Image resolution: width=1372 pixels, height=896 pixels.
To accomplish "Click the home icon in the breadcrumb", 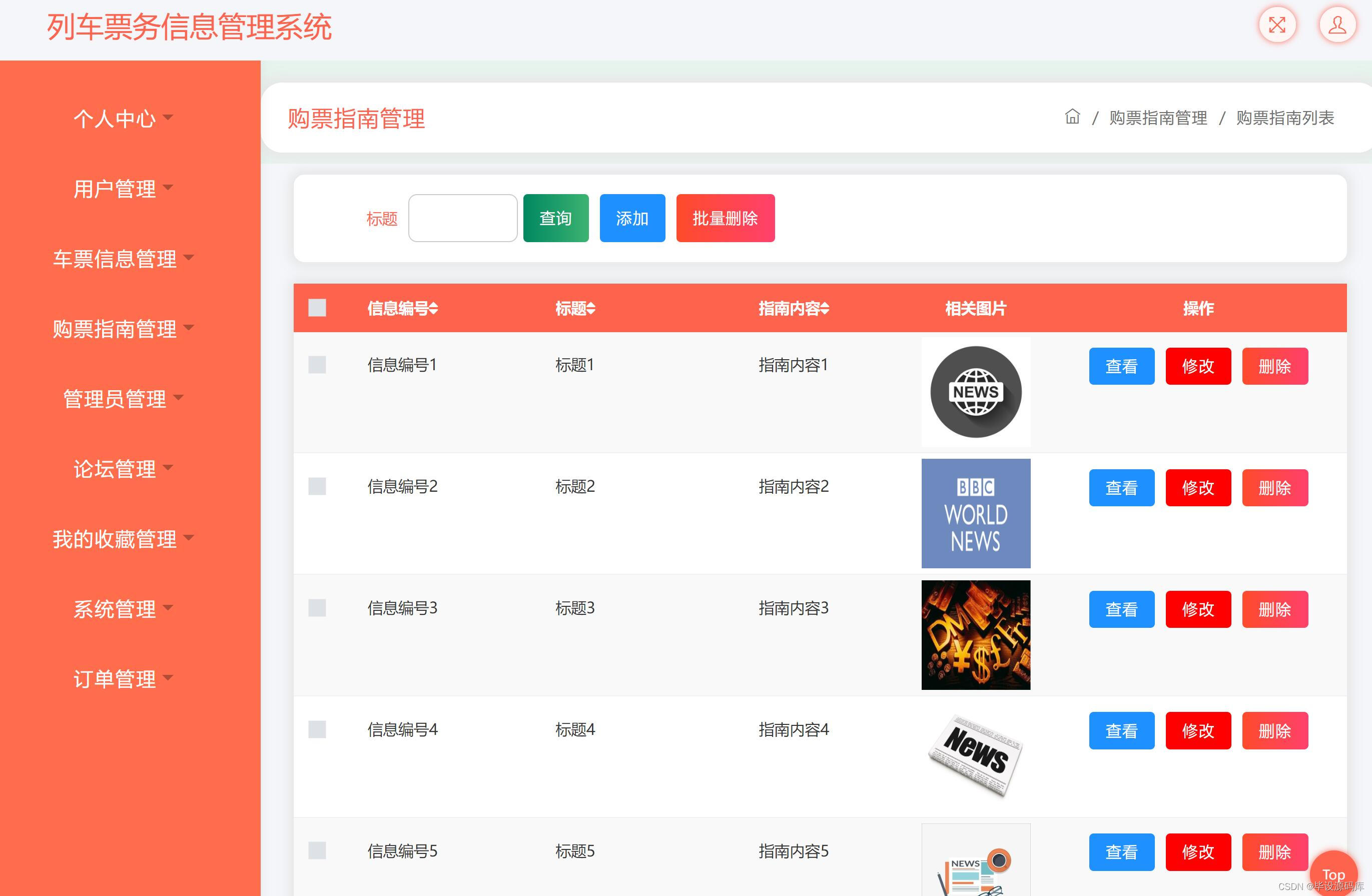I will pyautogui.click(x=1072, y=118).
